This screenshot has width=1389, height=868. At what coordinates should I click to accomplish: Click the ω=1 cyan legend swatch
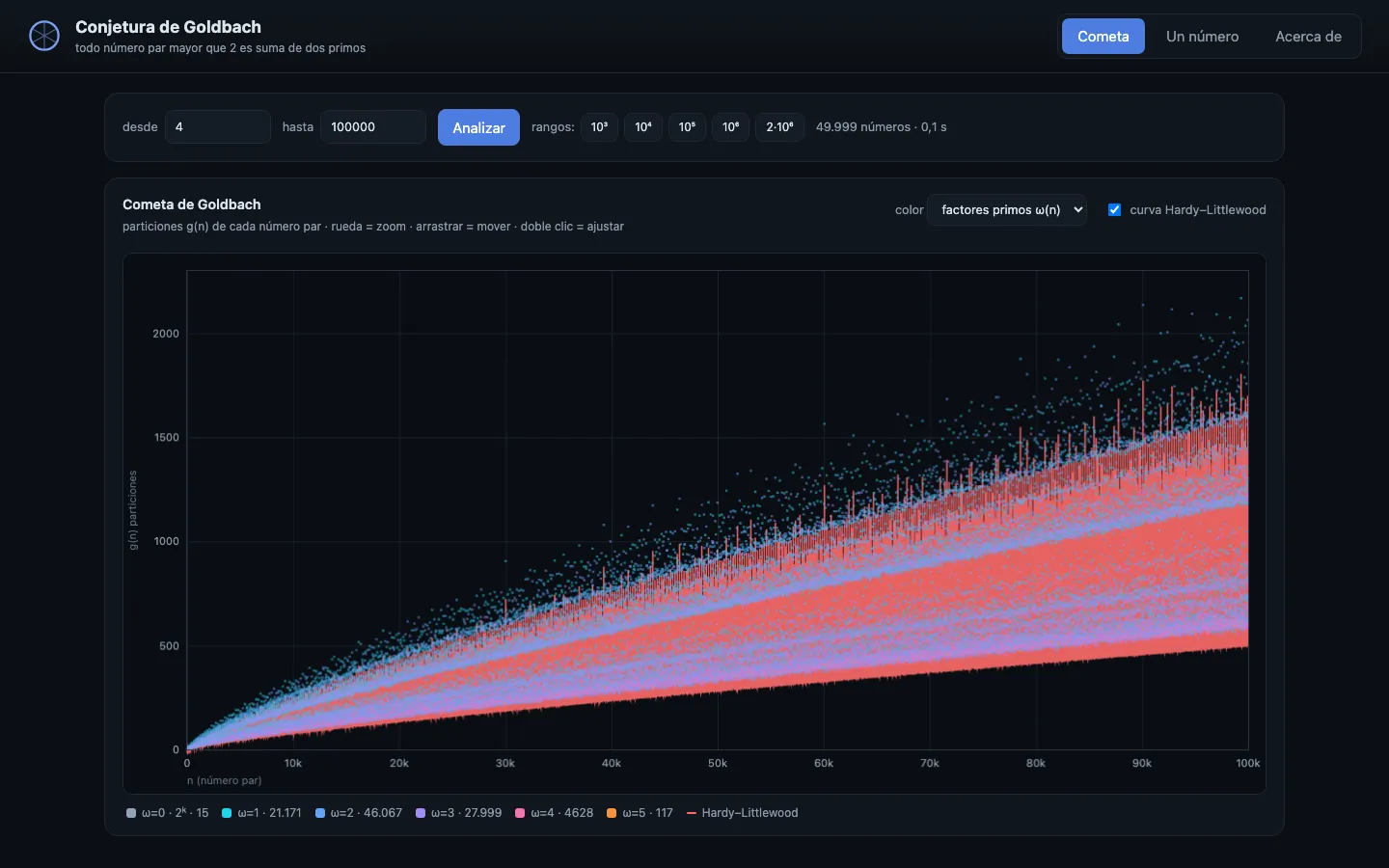(x=227, y=813)
